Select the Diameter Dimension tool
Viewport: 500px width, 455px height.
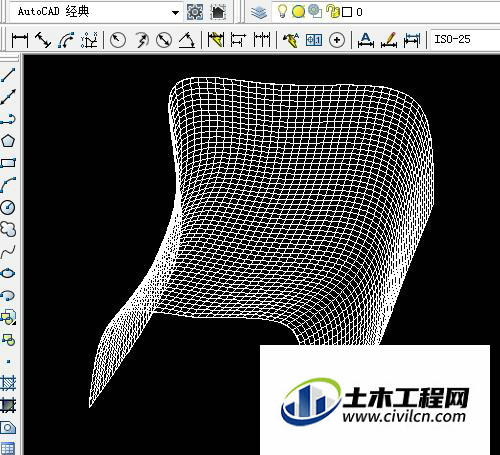[x=164, y=40]
